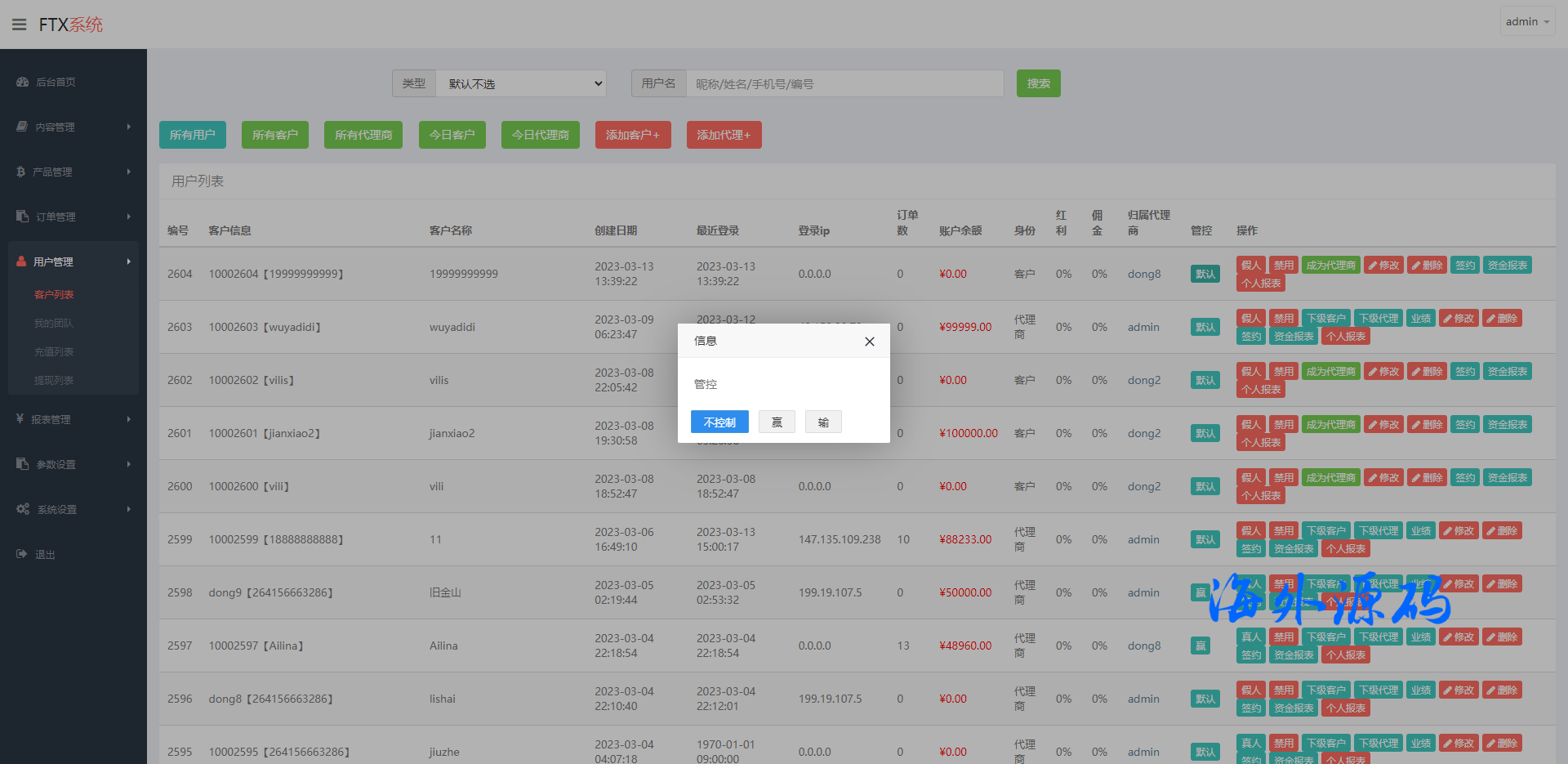Image resolution: width=1568 pixels, height=764 pixels.
Task: Expand the 参数设置 sidebar menu
Action: tap(73, 464)
